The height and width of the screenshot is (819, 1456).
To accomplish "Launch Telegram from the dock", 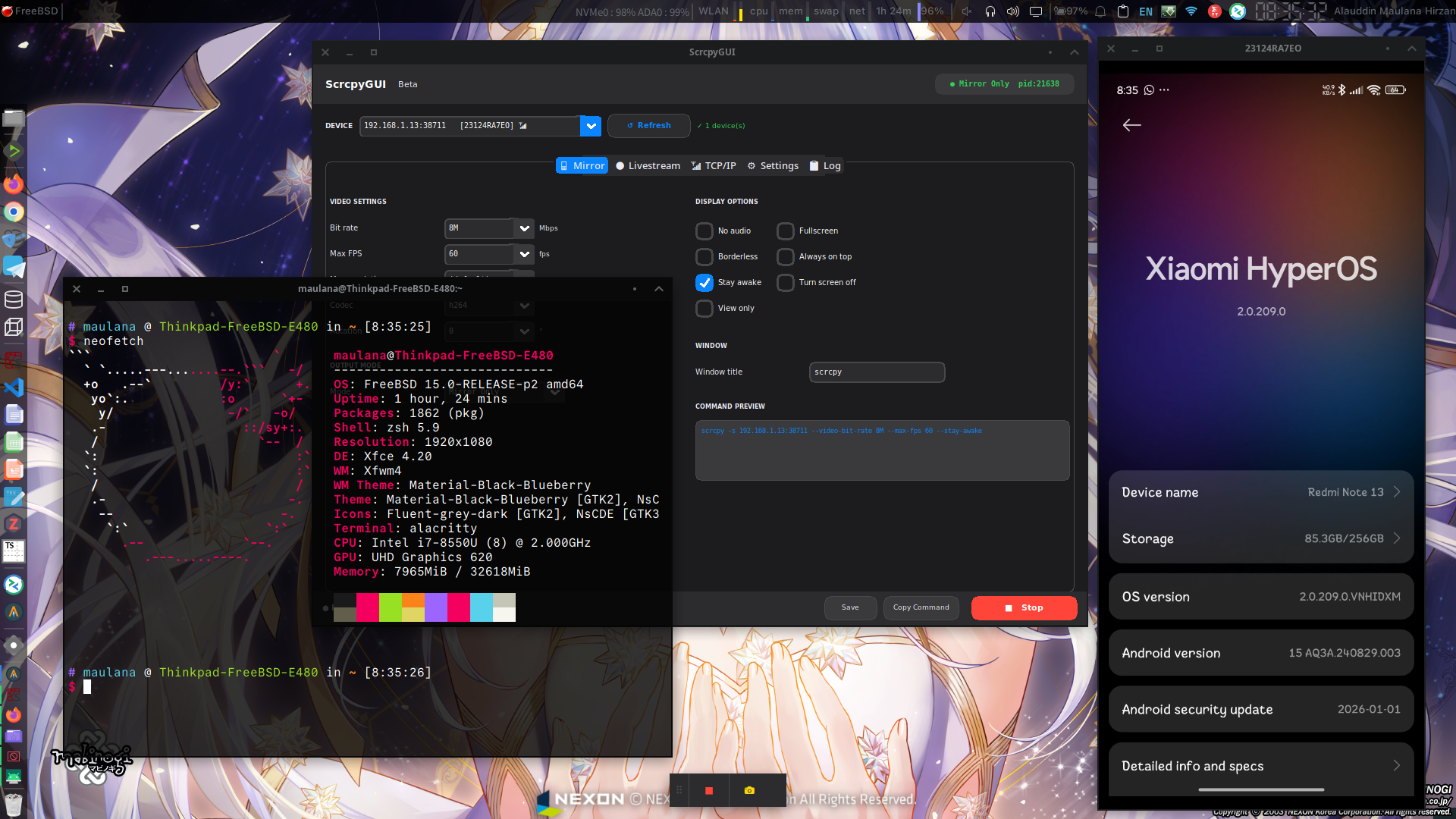I will [x=14, y=268].
